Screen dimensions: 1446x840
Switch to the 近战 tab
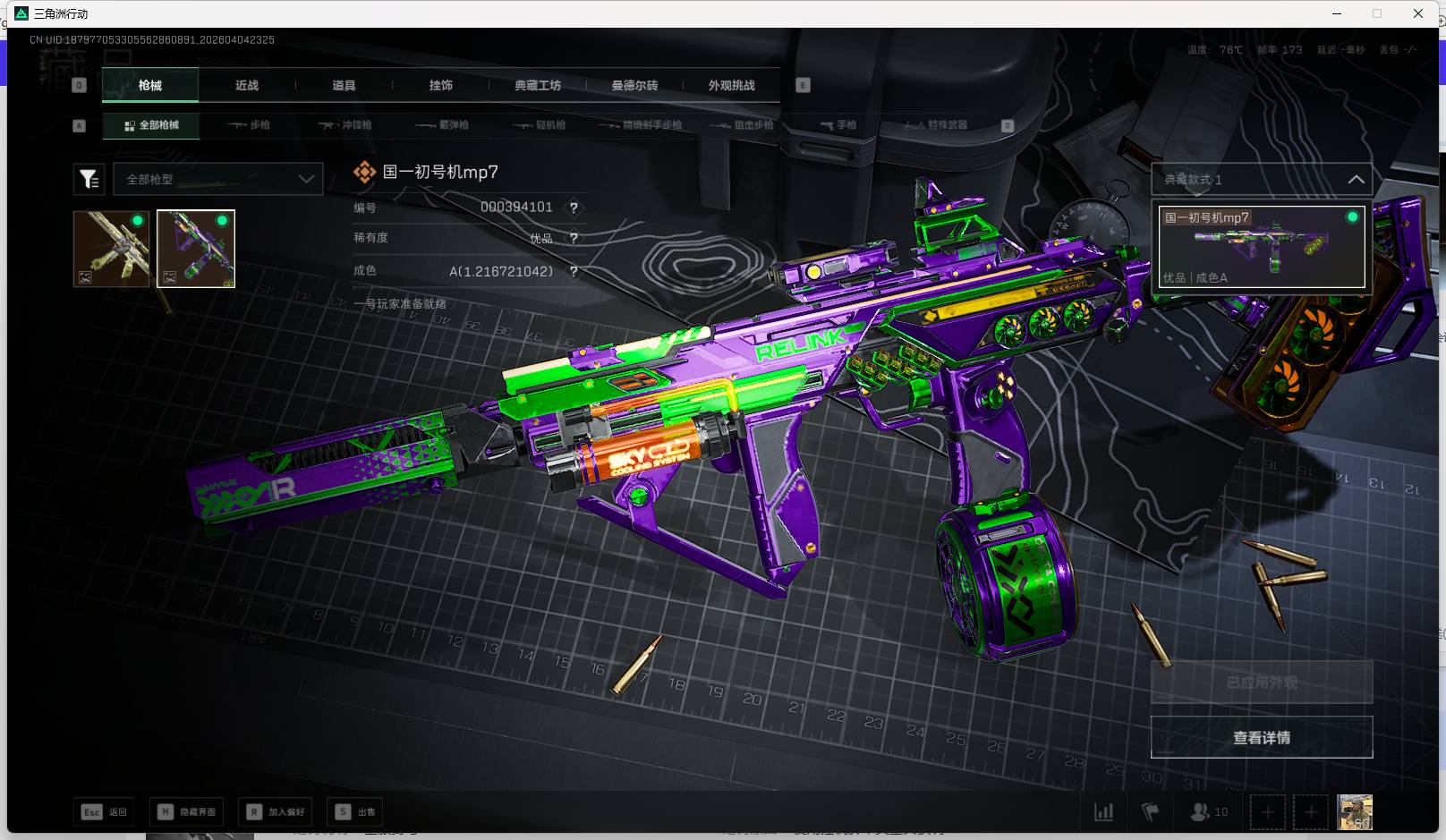tap(247, 85)
